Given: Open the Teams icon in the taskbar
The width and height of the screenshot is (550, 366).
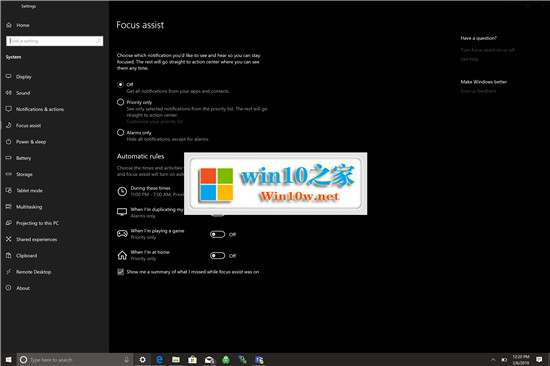Looking at the screenshot, I should click(x=259, y=359).
